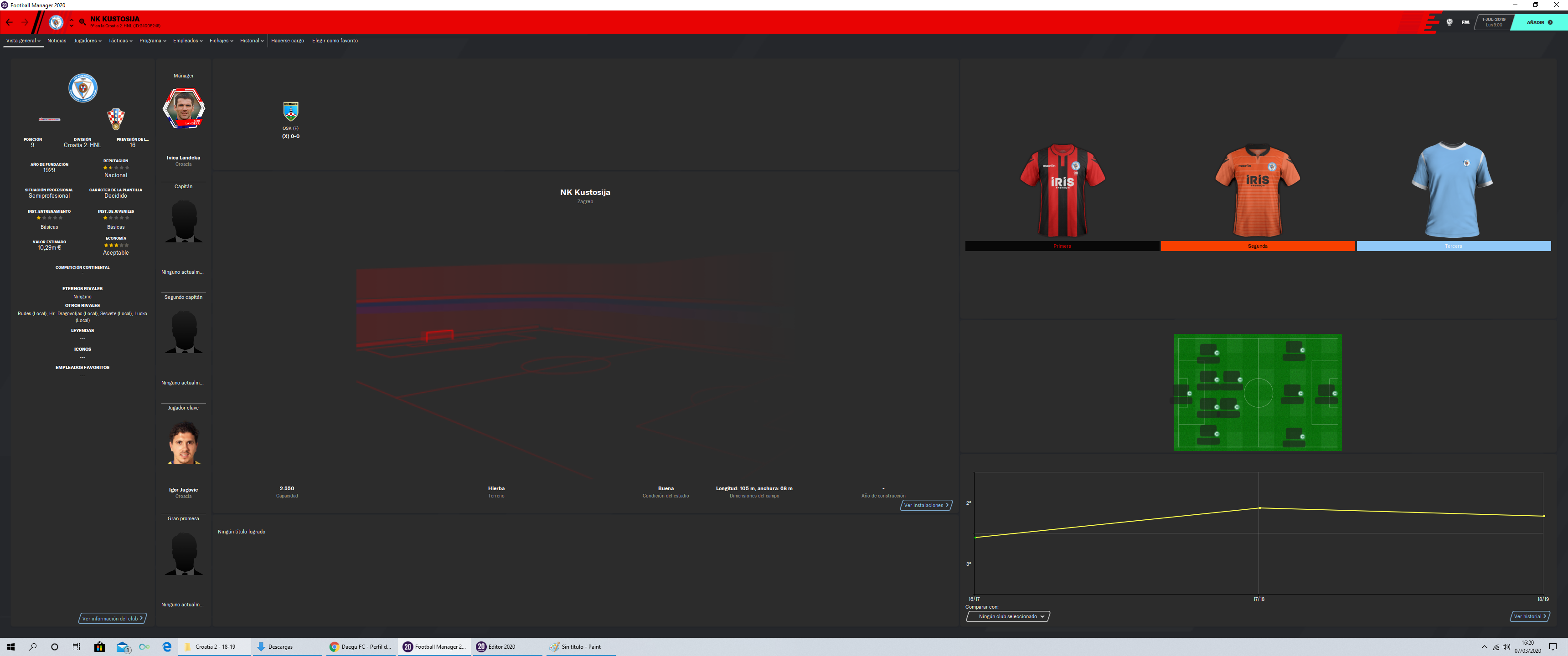Select the Segunda orange away kit shirt
This screenshot has width=1568, height=656.
pyautogui.click(x=1258, y=190)
